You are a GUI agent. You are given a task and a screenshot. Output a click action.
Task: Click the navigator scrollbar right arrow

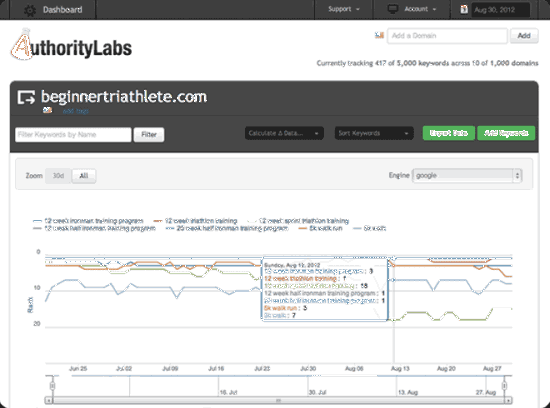point(508,400)
